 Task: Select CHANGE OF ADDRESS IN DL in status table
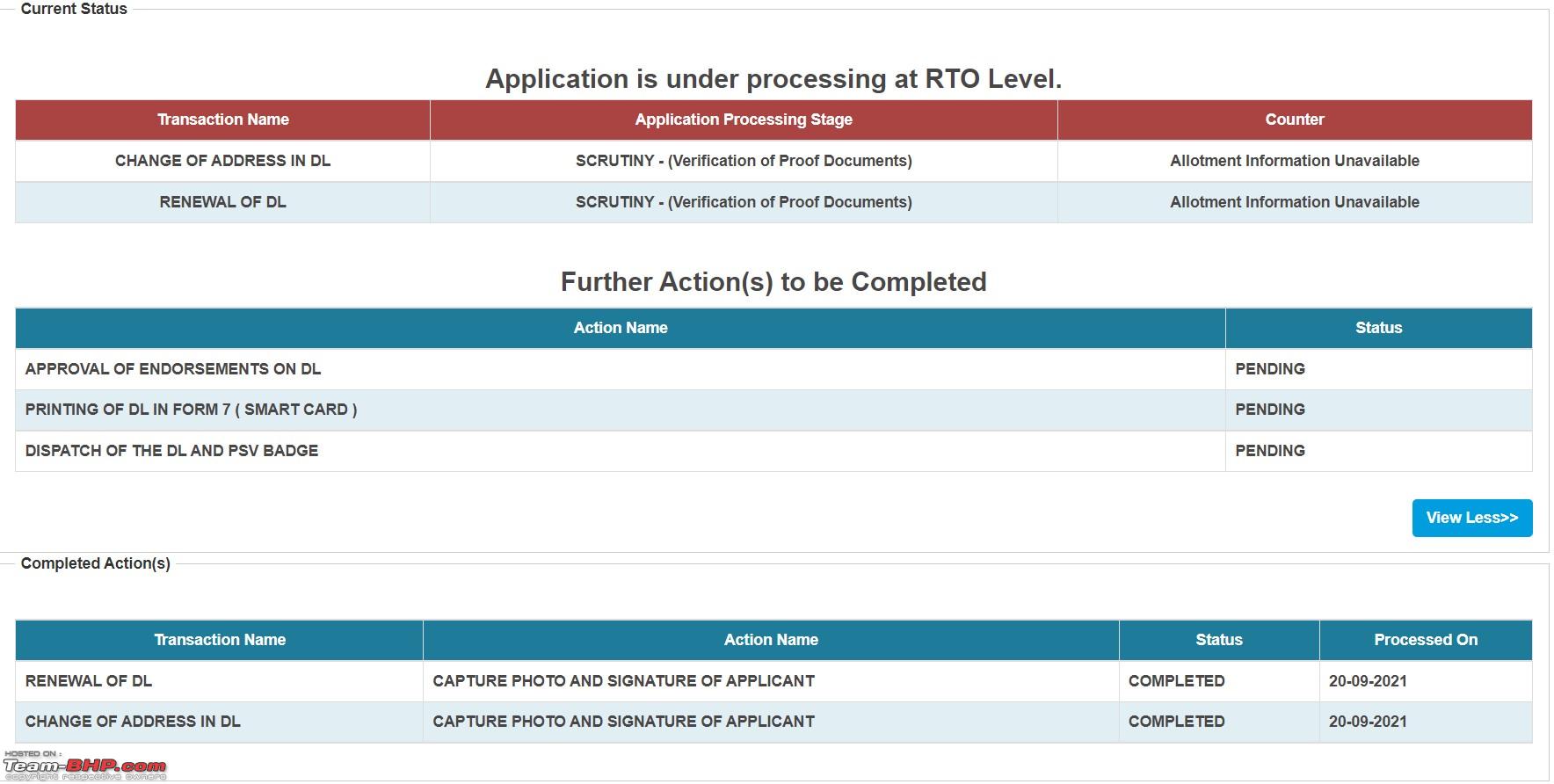click(x=223, y=161)
